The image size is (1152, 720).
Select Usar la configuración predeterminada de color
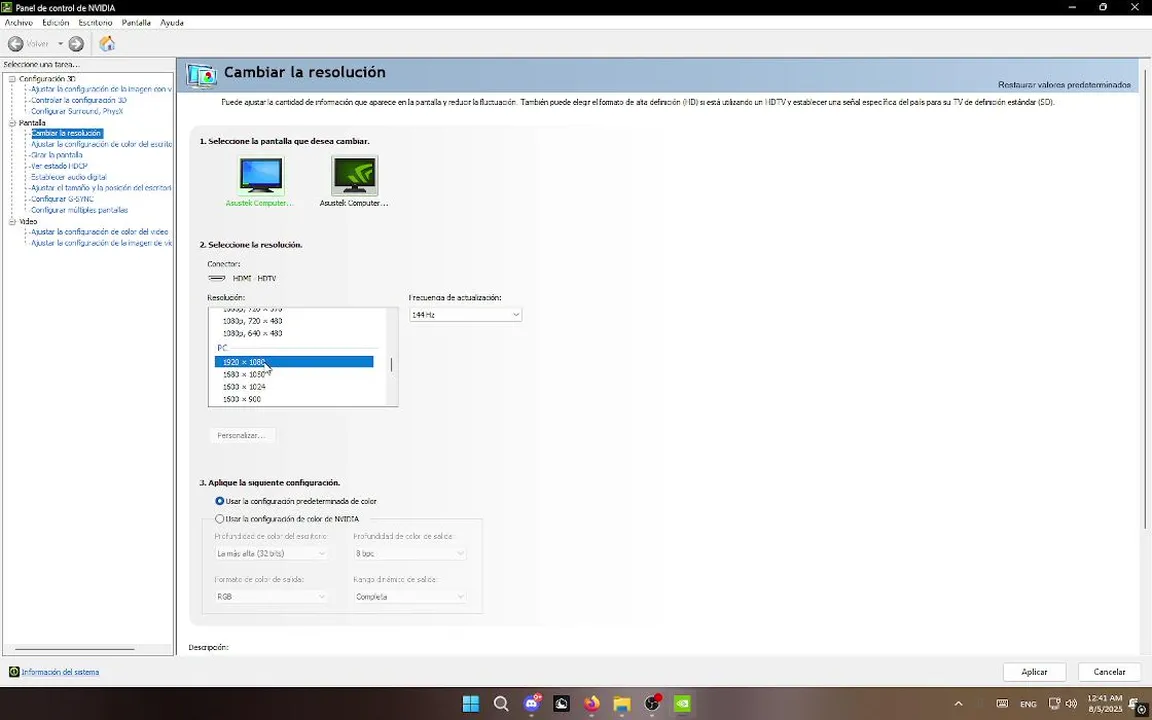(220, 501)
